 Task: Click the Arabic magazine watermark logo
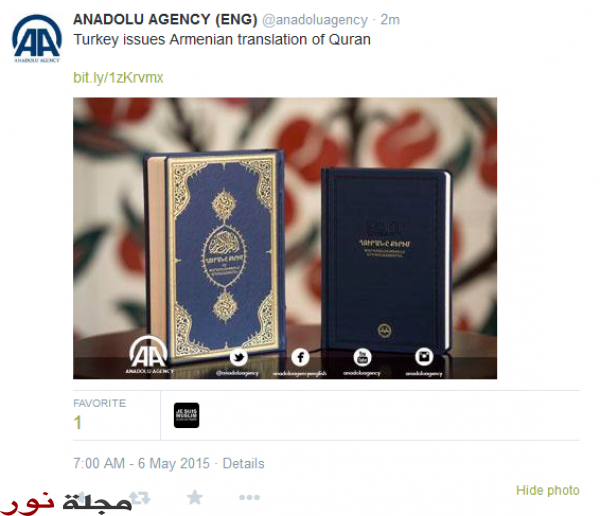coord(66,503)
